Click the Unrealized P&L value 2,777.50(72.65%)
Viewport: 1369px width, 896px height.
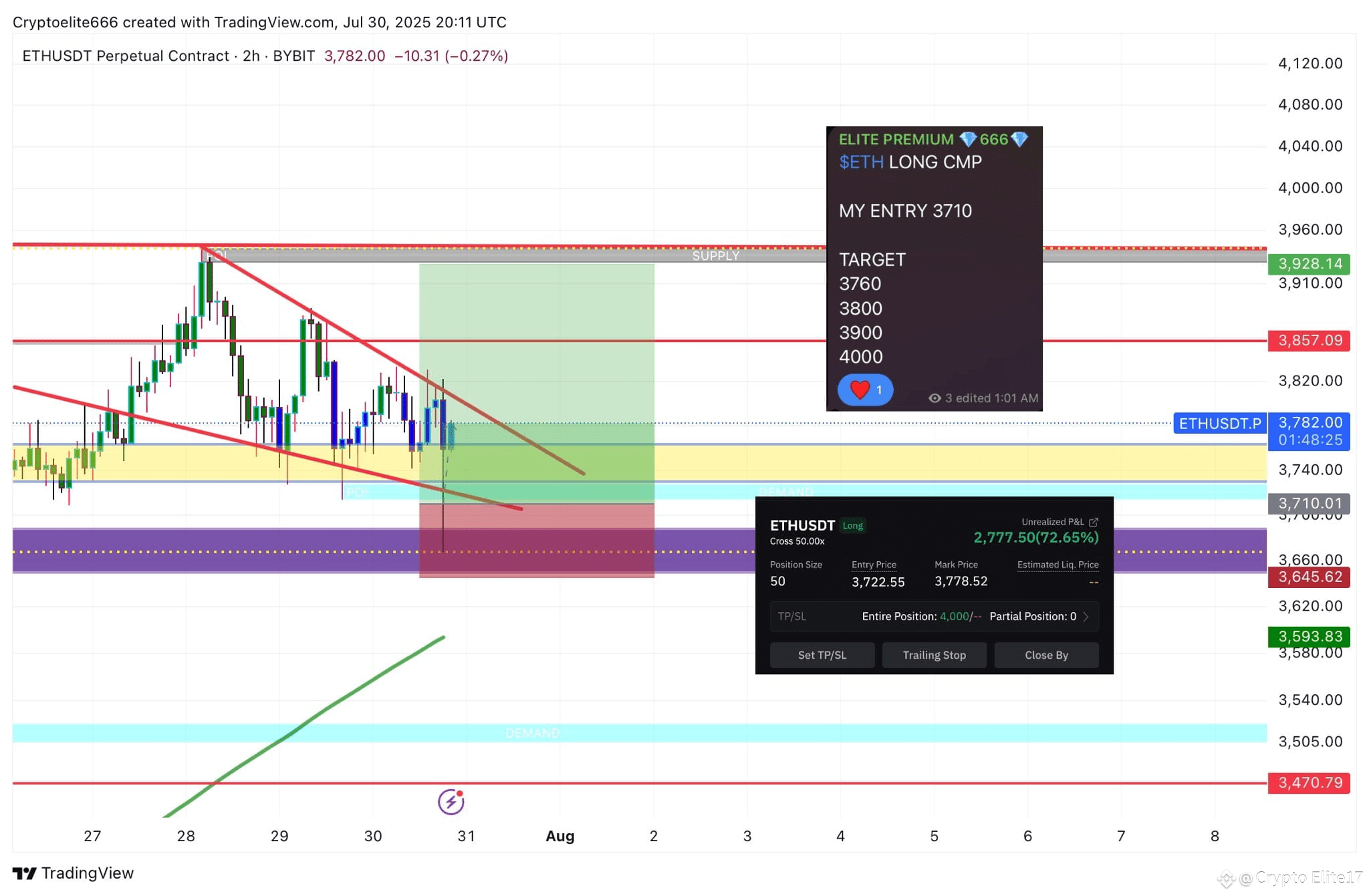click(1035, 538)
